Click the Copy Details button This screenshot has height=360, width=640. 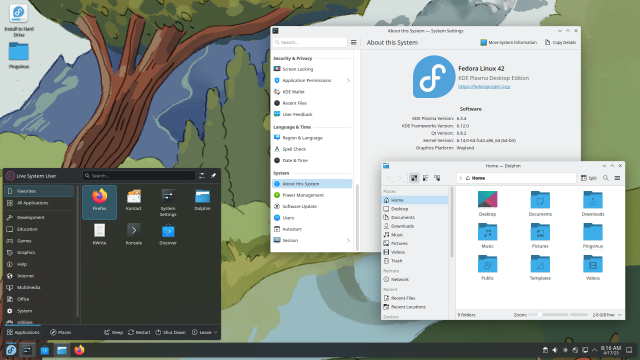click(x=560, y=42)
